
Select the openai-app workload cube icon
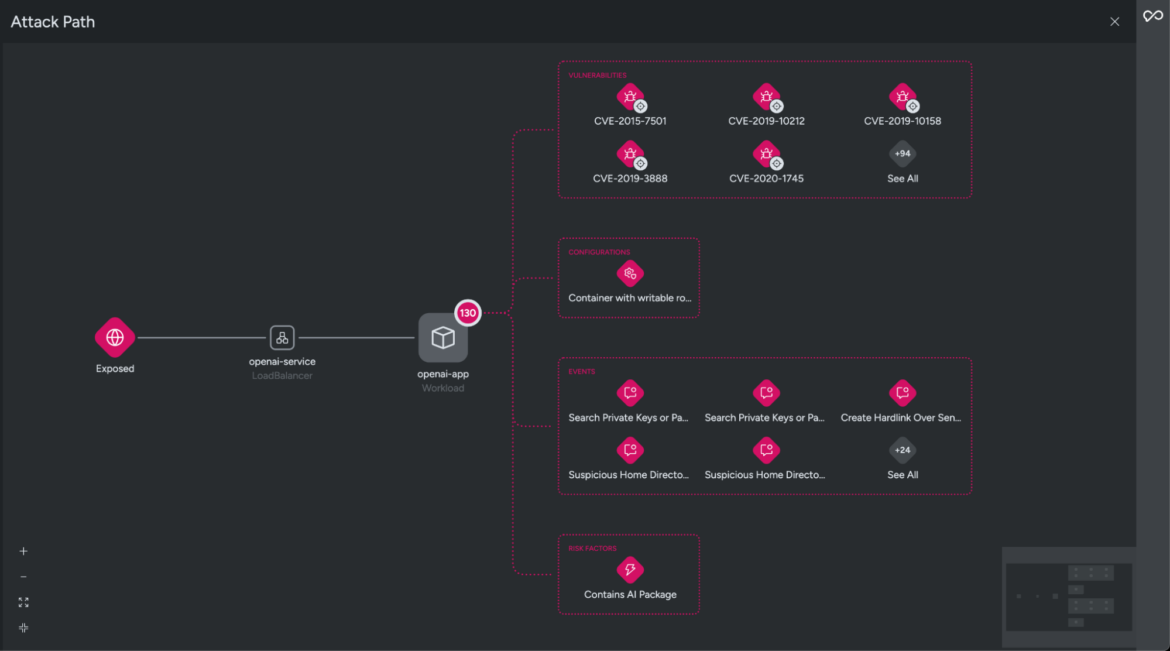[x=442, y=337]
